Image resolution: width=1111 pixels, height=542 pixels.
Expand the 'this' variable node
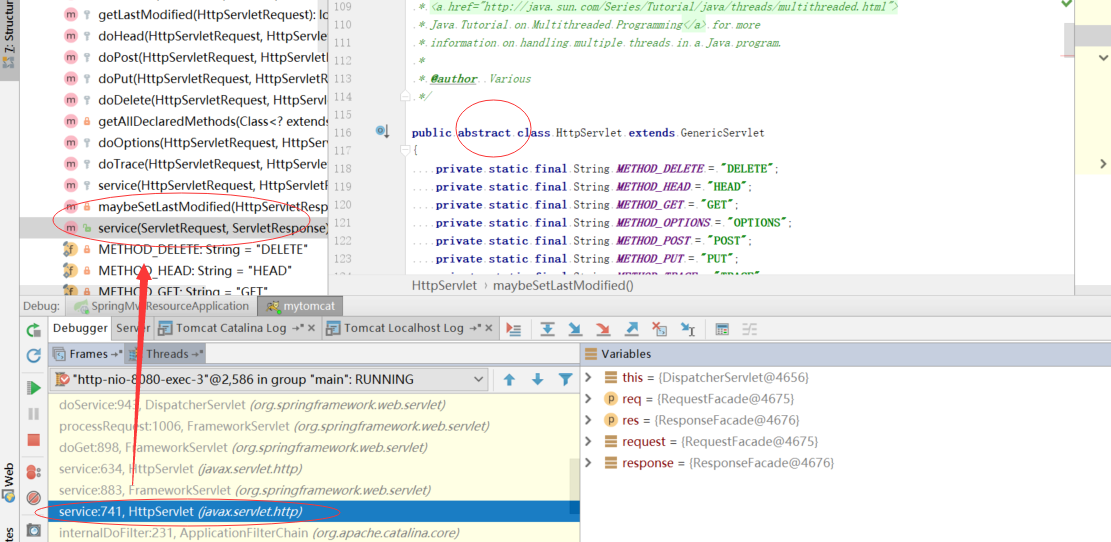pos(587,378)
